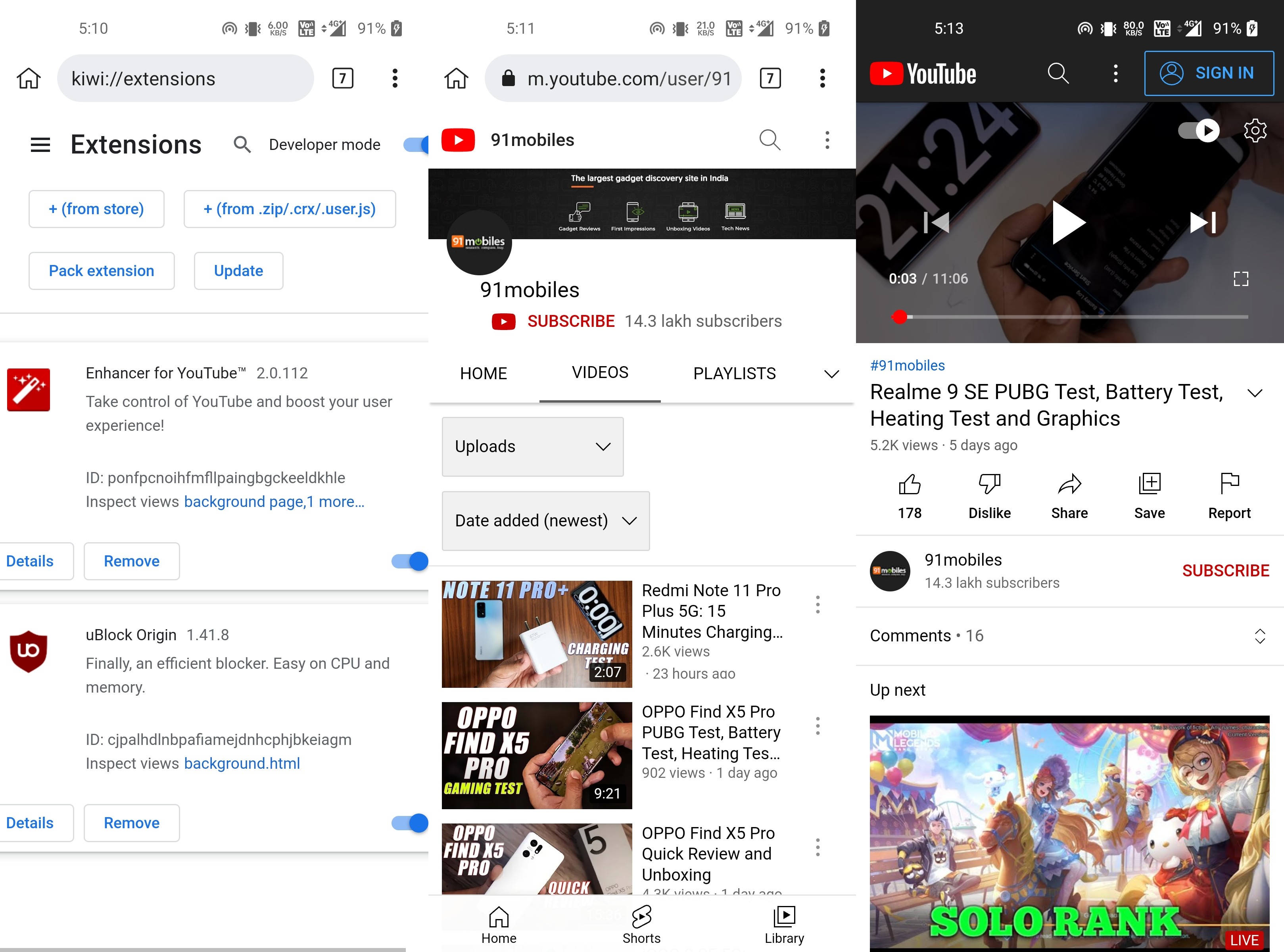The height and width of the screenshot is (952, 1284).
Task: Open tab switcher next to kiwi://extensions address
Action: [343, 78]
